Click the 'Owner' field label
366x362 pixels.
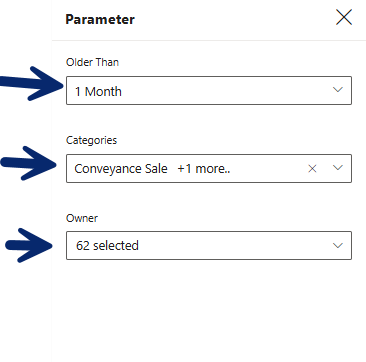[82, 218]
